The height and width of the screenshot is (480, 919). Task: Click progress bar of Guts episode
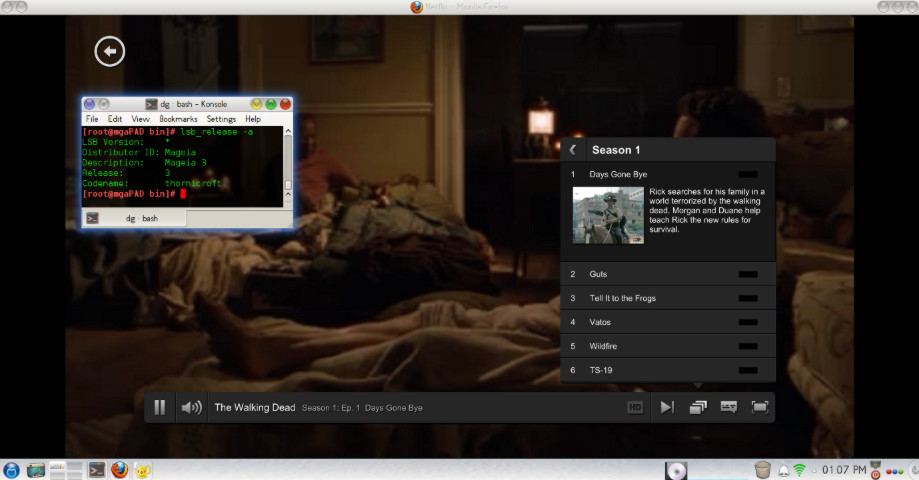pos(748,274)
